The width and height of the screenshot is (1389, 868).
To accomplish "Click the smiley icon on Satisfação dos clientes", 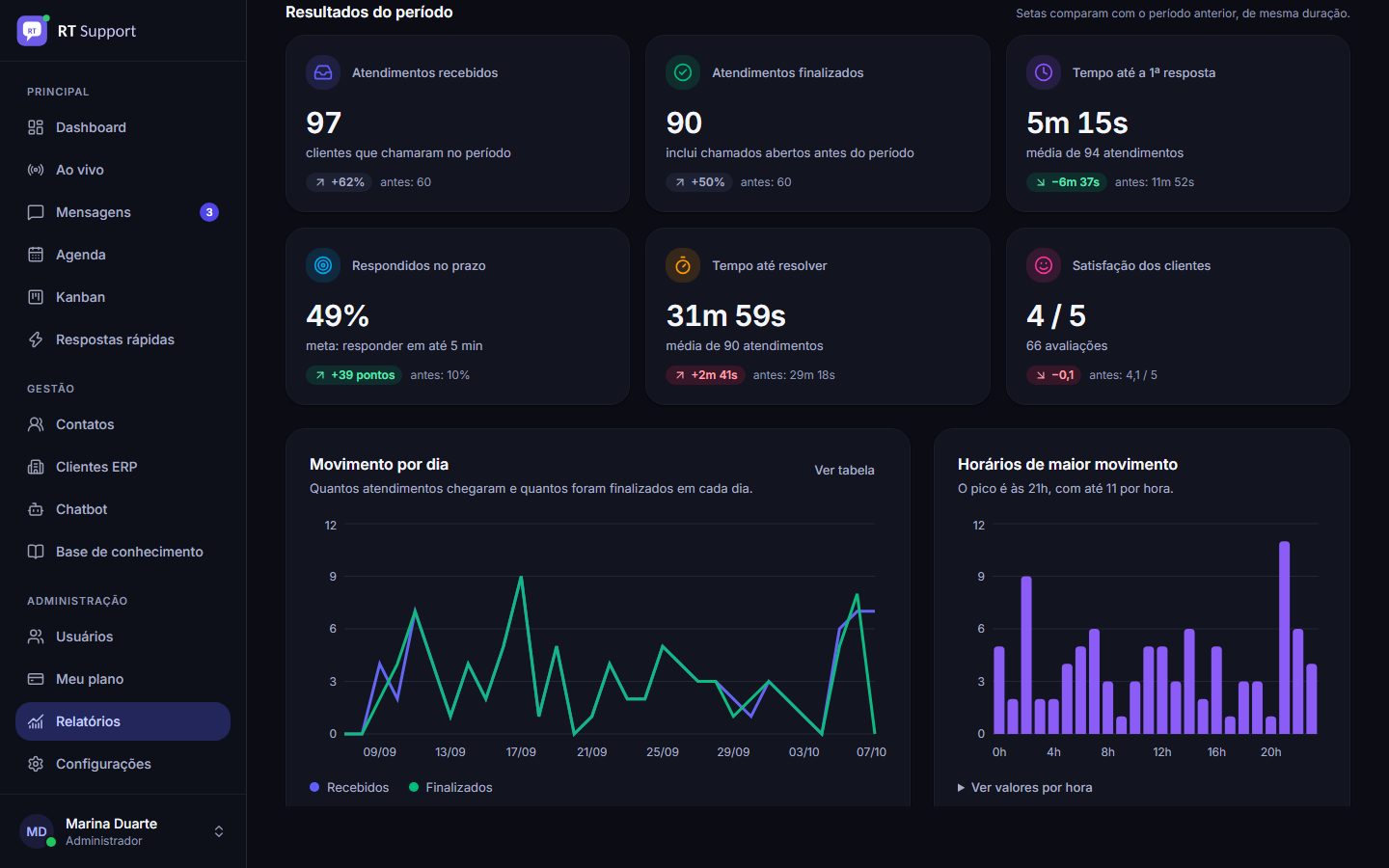I will tap(1044, 265).
